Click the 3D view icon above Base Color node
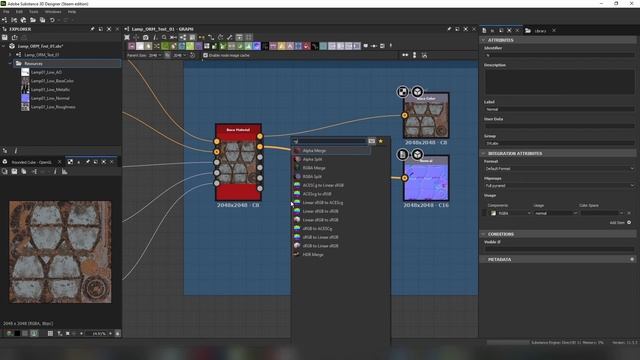Screen dimensions: 640x360 click(417, 92)
